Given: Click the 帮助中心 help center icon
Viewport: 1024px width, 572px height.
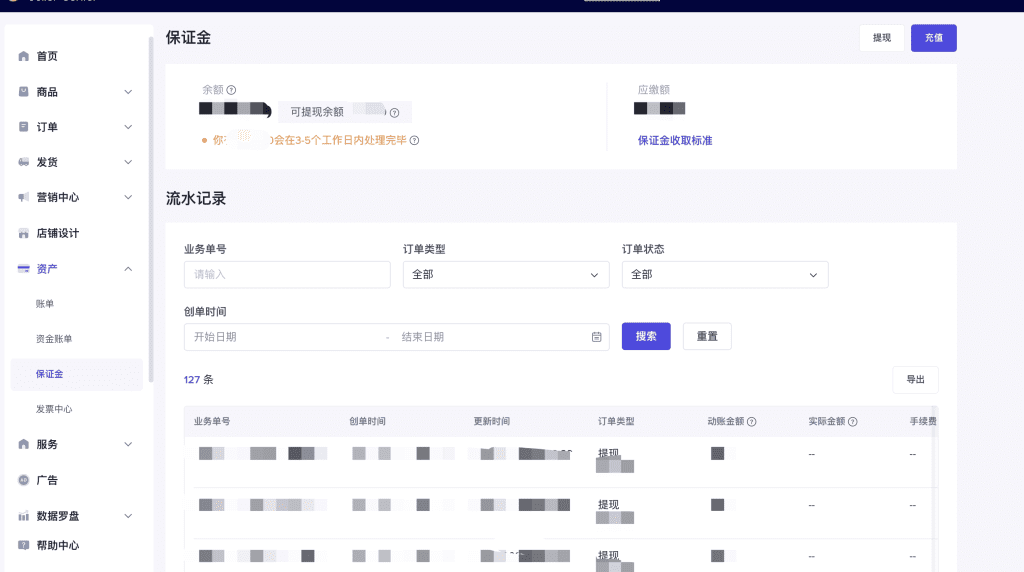Looking at the screenshot, I should (24, 545).
